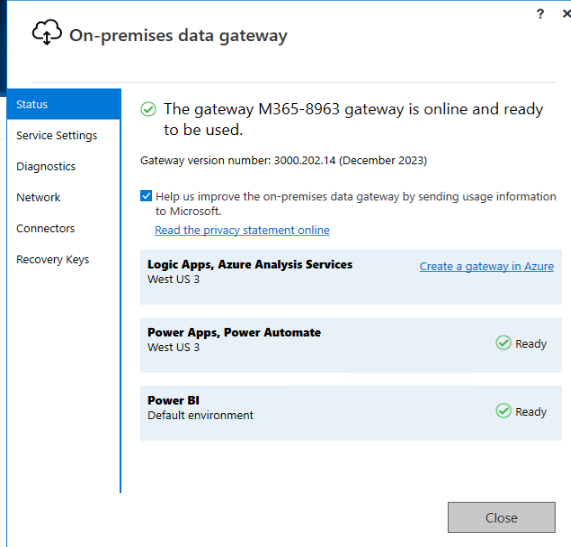Click the Close button
Viewport: 571px width, 547px height.
501,517
